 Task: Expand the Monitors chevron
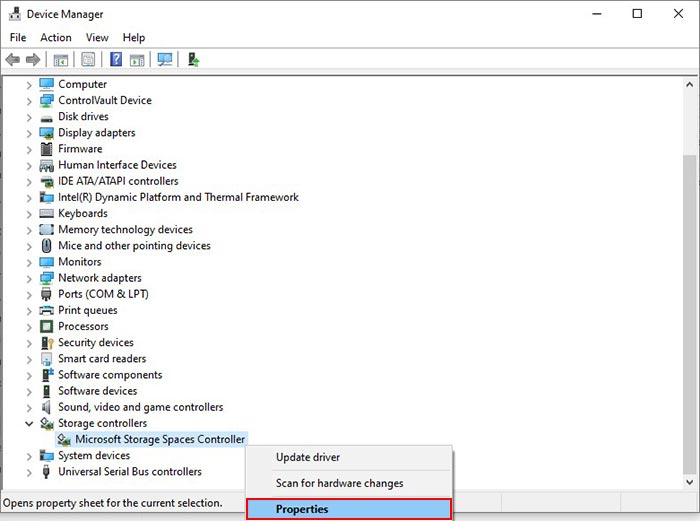[29, 262]
